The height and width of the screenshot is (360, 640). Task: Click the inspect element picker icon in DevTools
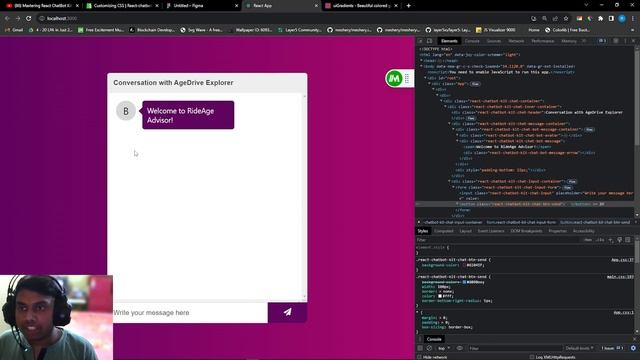click(x=421, y=41)
